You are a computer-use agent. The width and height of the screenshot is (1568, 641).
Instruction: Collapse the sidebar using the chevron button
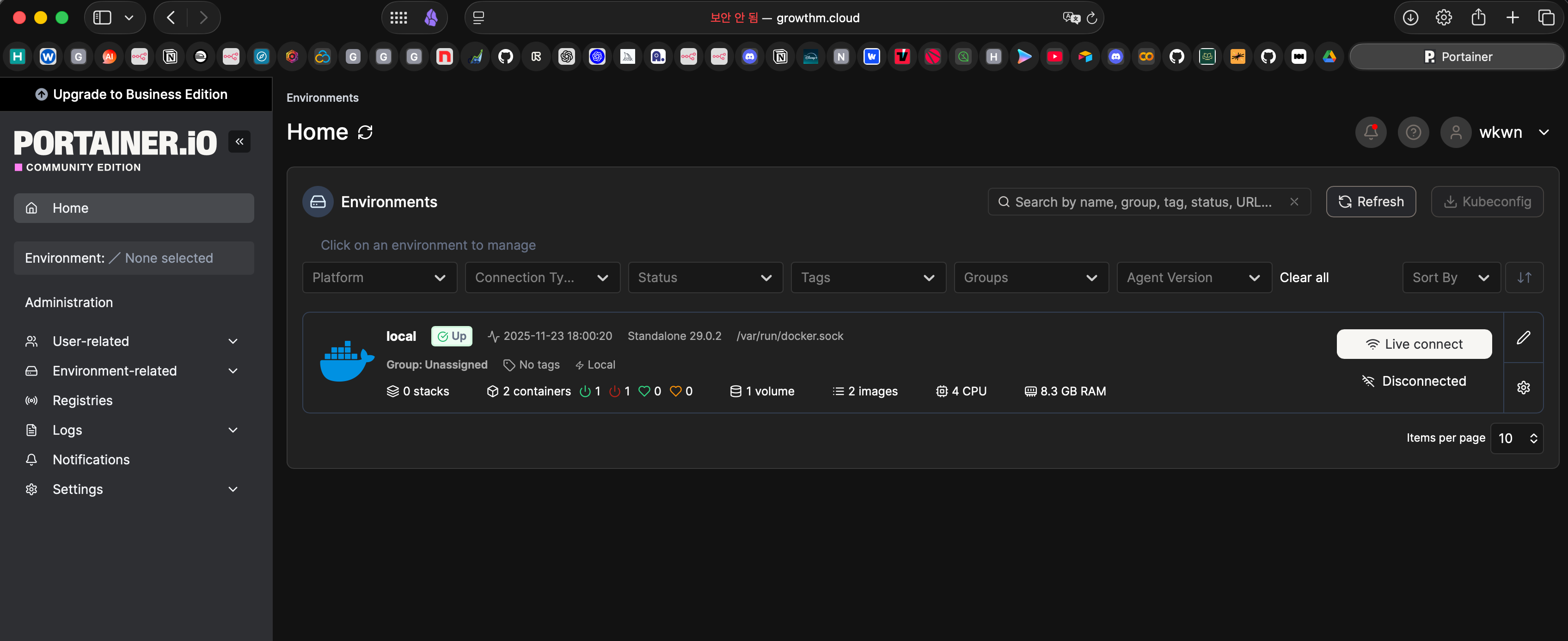pyautogui.click(x=239, y=141)
